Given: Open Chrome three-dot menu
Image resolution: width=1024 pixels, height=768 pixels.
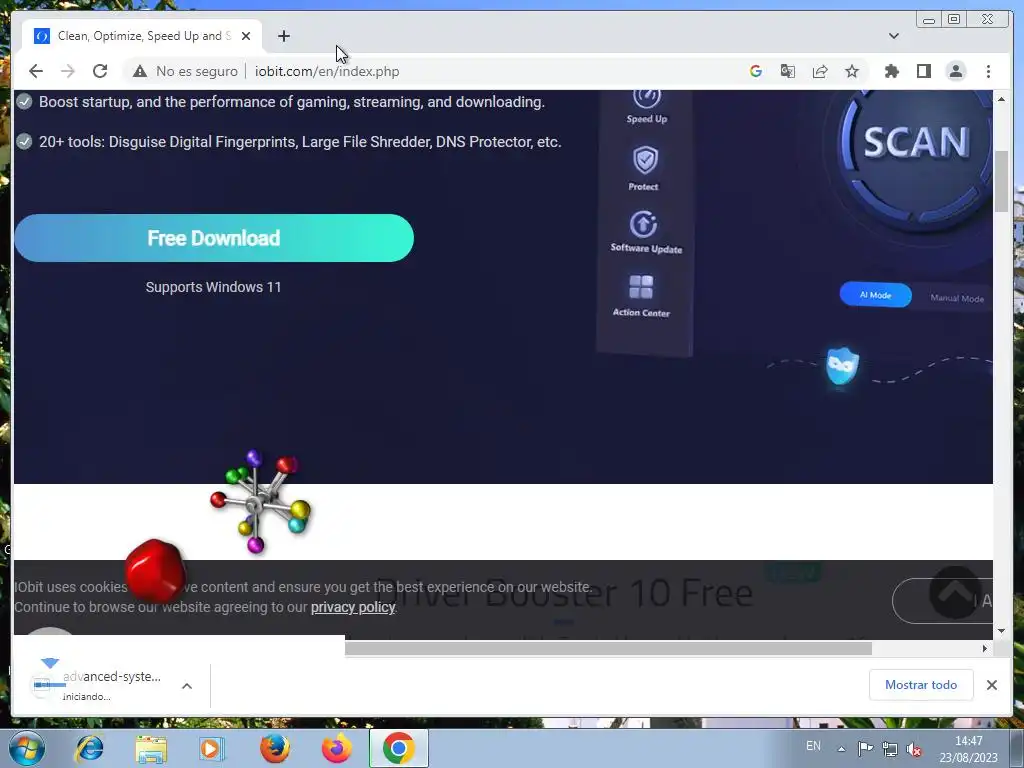Looking at the screenshot, I should coord(988,71).
